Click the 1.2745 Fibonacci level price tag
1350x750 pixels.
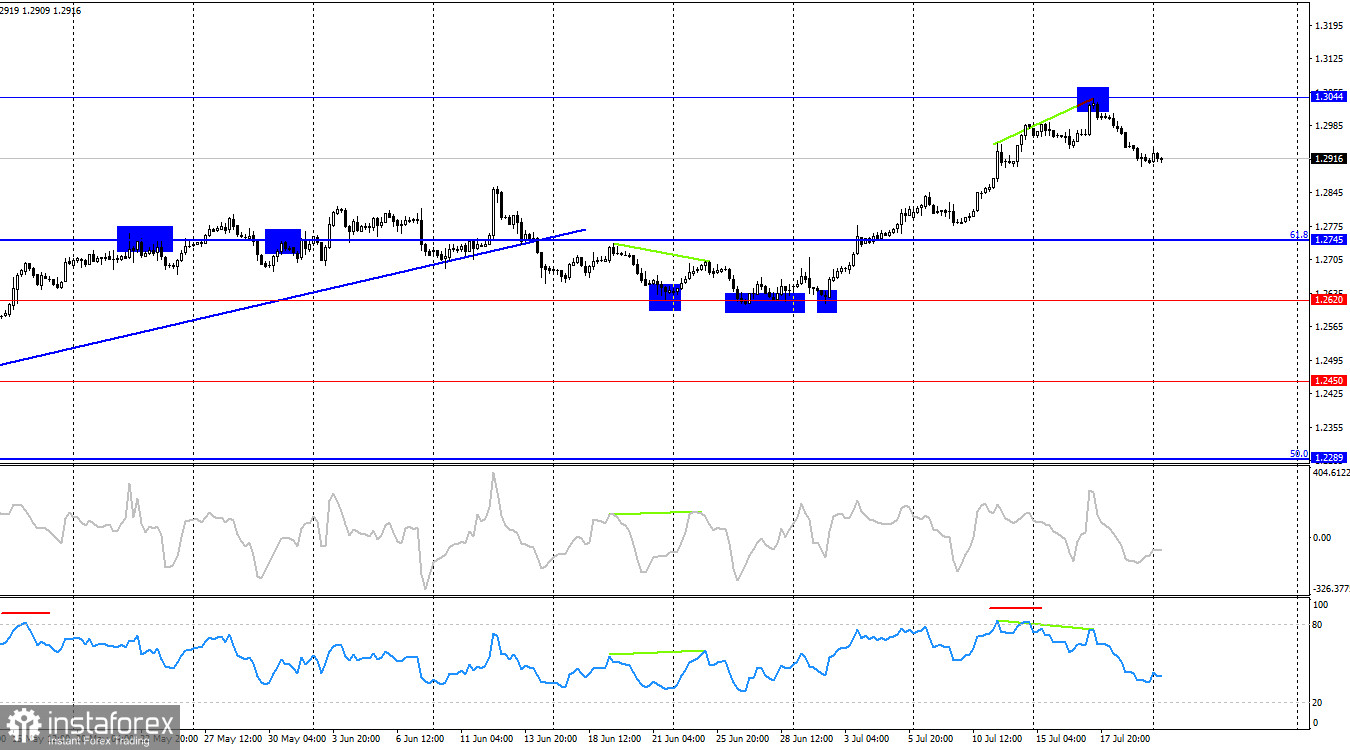1329,240
